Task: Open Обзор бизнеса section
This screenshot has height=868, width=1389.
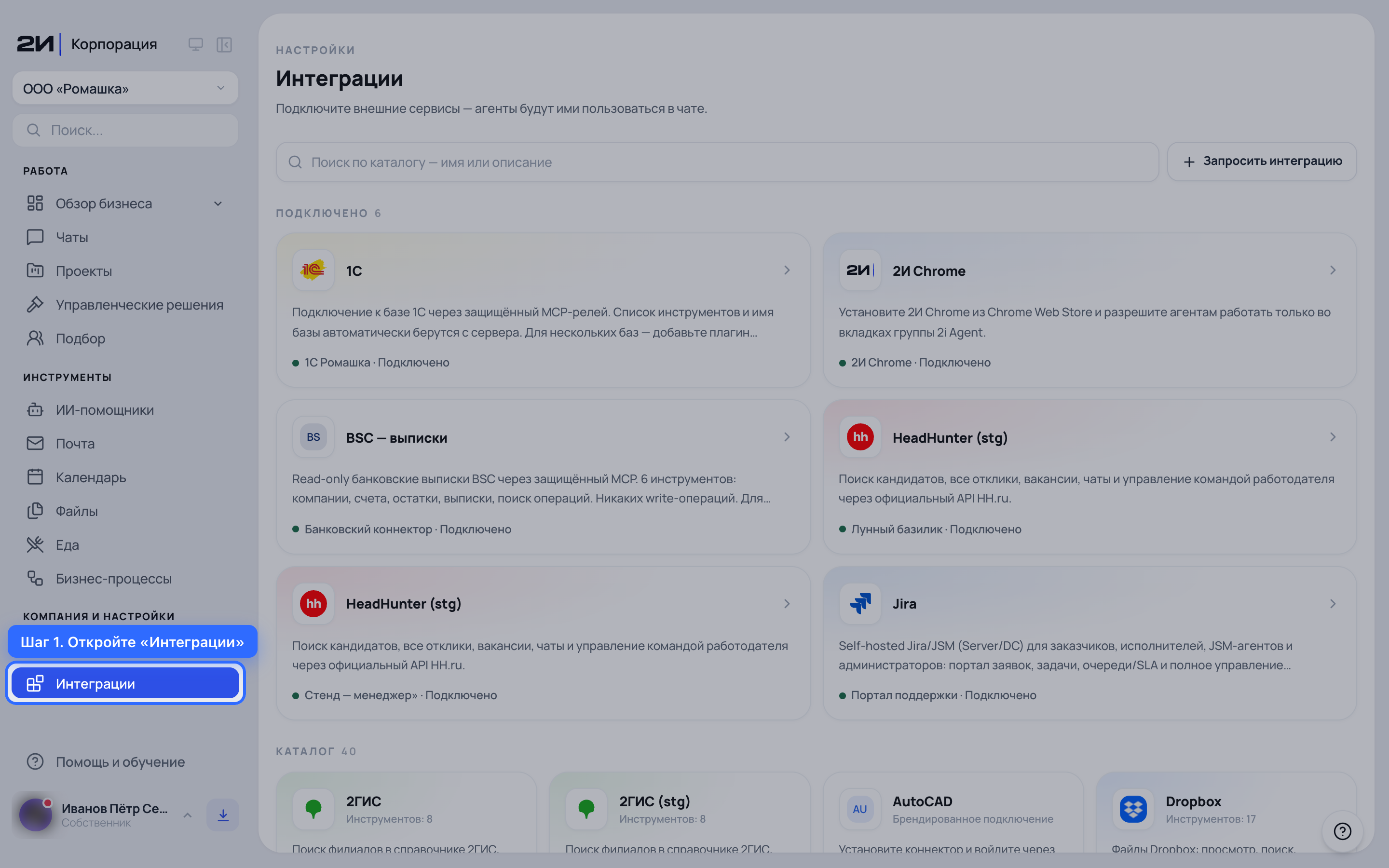Action: click(x=103, y=204)
